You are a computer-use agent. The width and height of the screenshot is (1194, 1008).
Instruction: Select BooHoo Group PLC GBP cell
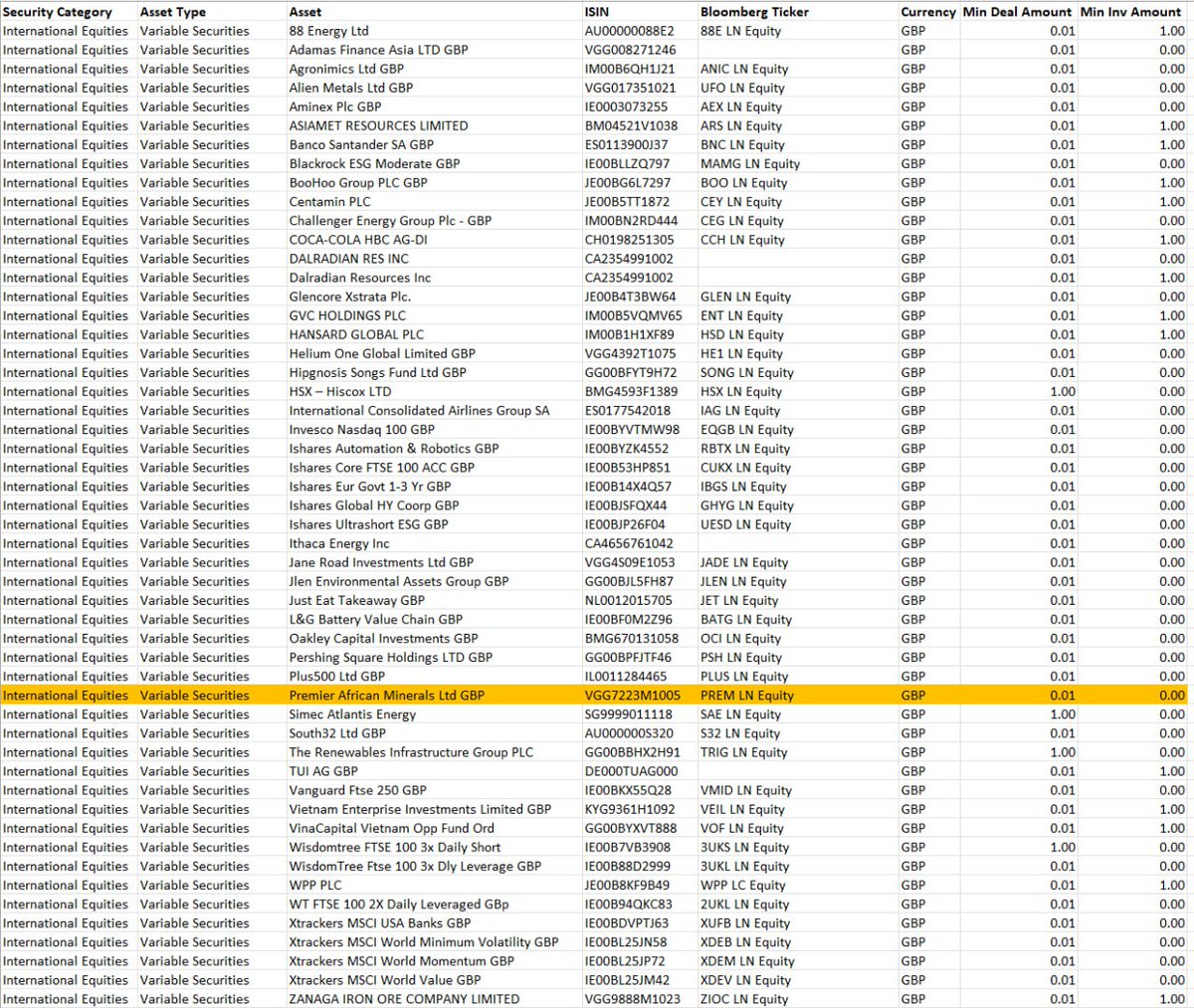tap(358, 182)
